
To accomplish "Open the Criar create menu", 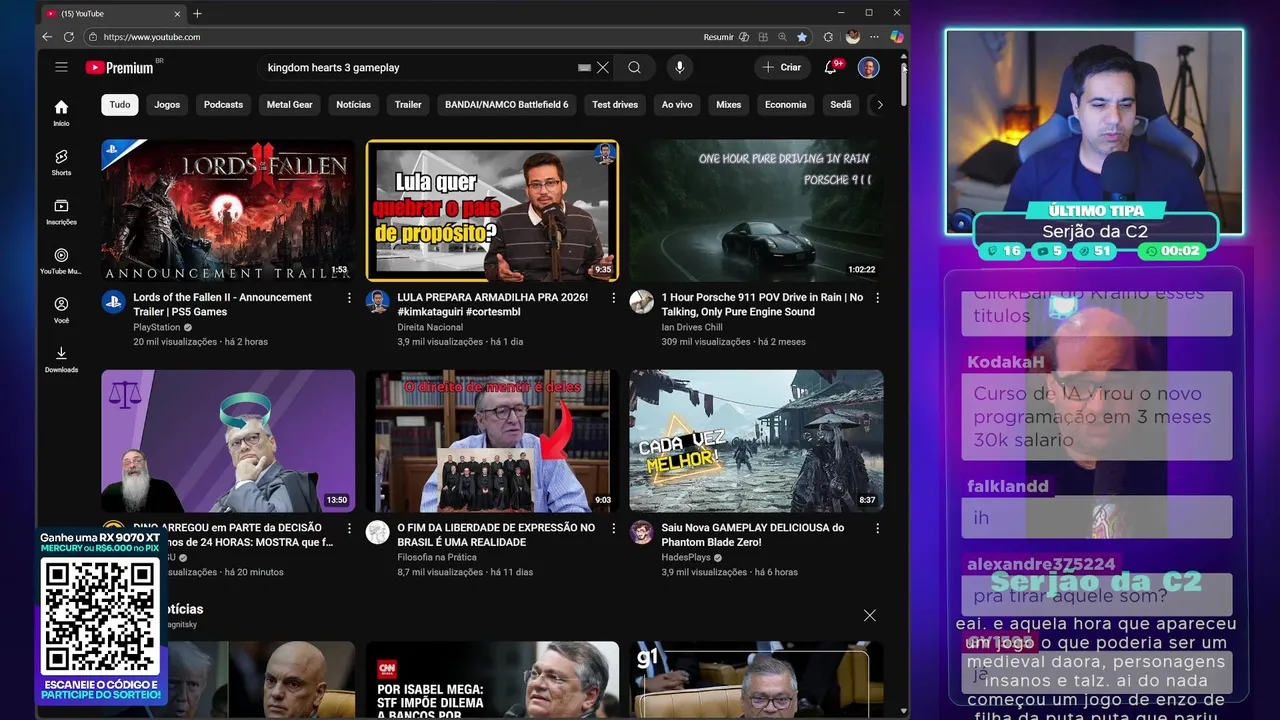I will click(x=782, y=67).
